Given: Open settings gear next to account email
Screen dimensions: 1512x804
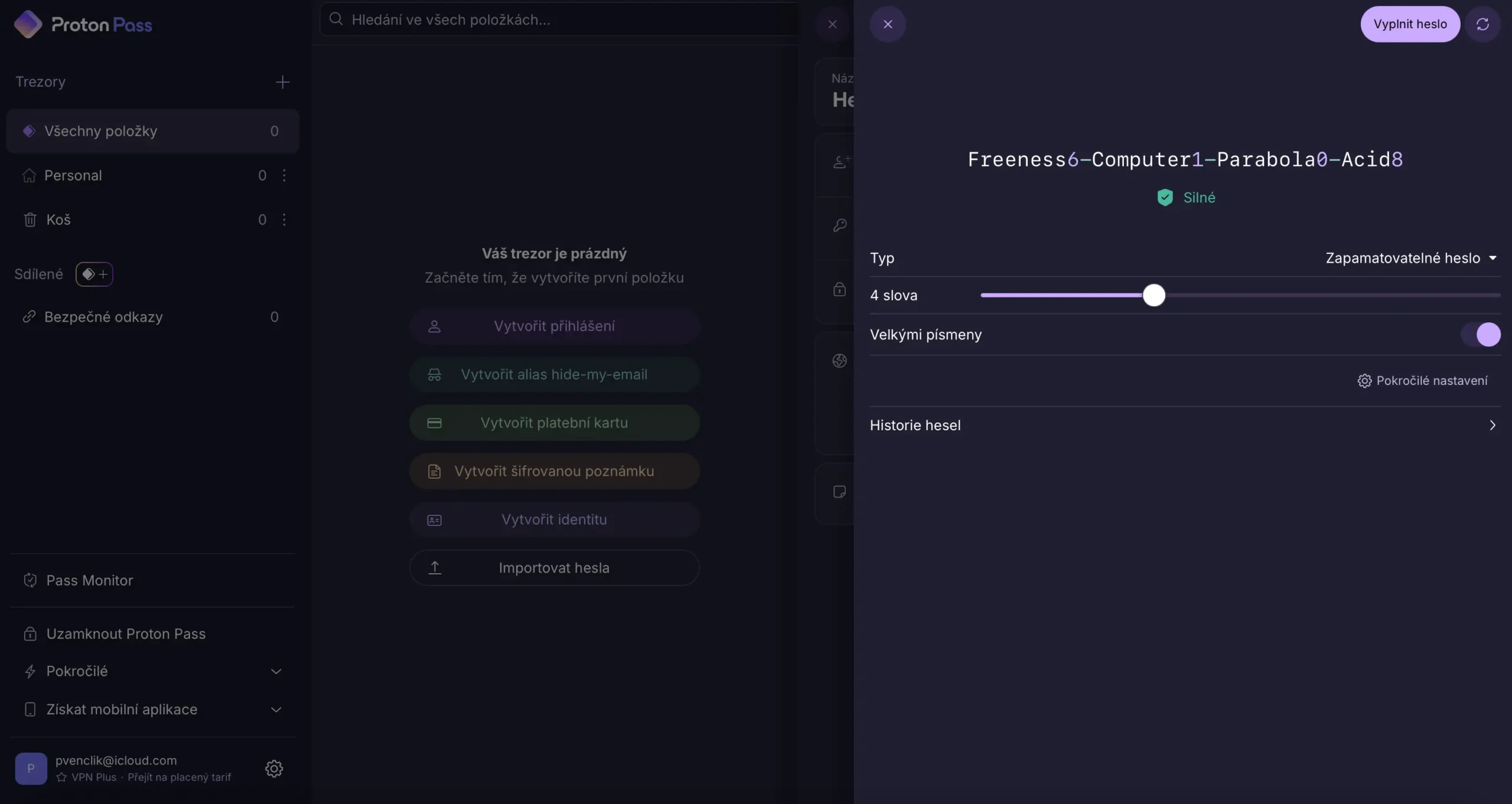Looking at the screenshot, I should (274, 768).
